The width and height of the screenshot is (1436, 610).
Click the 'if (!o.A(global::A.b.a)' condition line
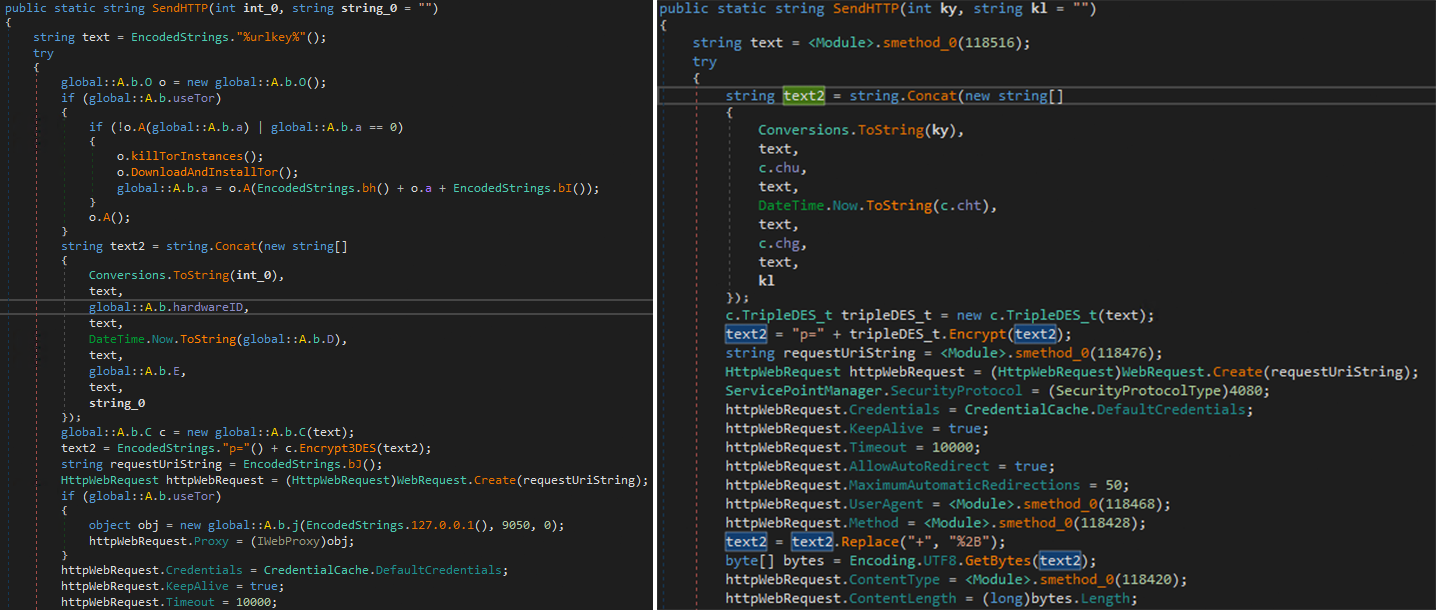tap(246, 127)
